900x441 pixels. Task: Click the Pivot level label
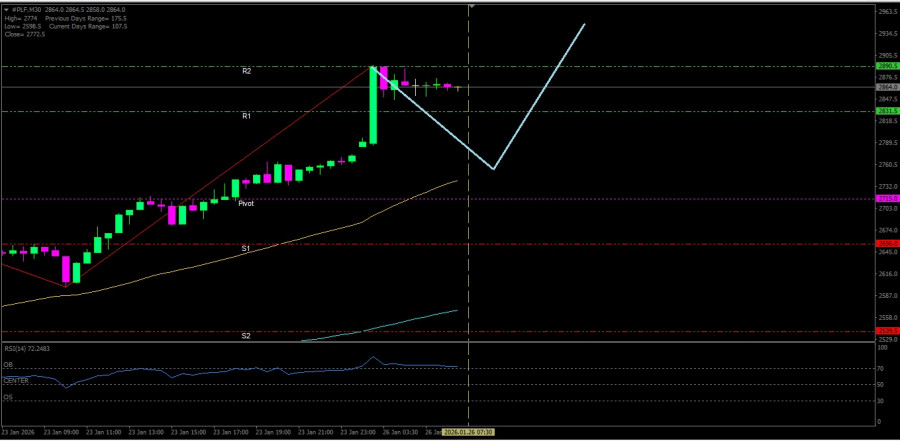pos(246,203)
